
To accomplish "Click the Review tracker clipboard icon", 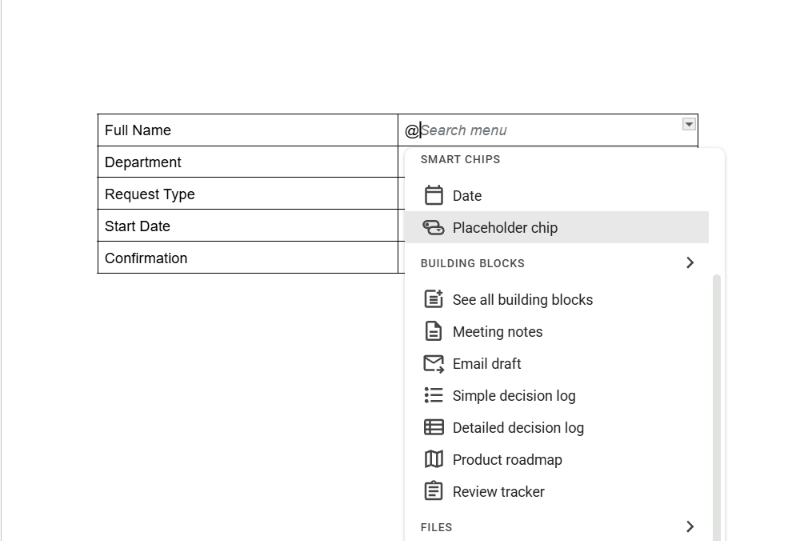I will pos(433,491).
